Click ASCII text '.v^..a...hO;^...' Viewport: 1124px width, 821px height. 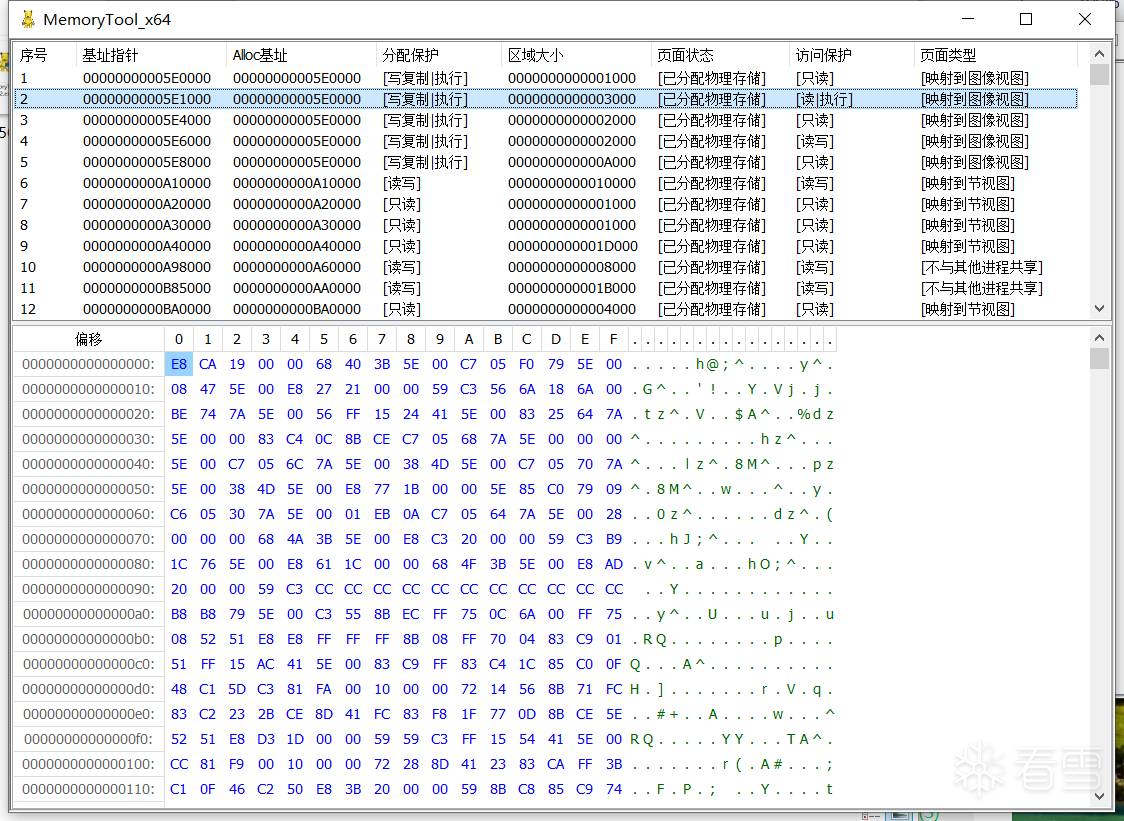(733, 564)
